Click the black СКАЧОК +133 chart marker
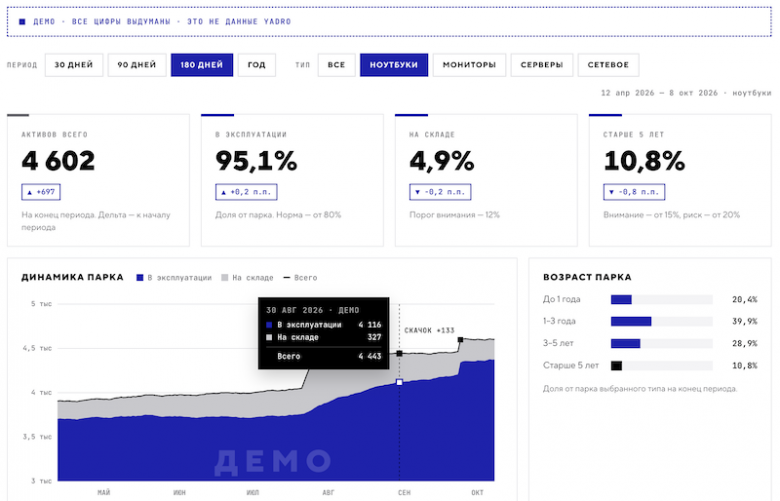Image resolution: width=780 pixels, height=501 pixels. 460,340
